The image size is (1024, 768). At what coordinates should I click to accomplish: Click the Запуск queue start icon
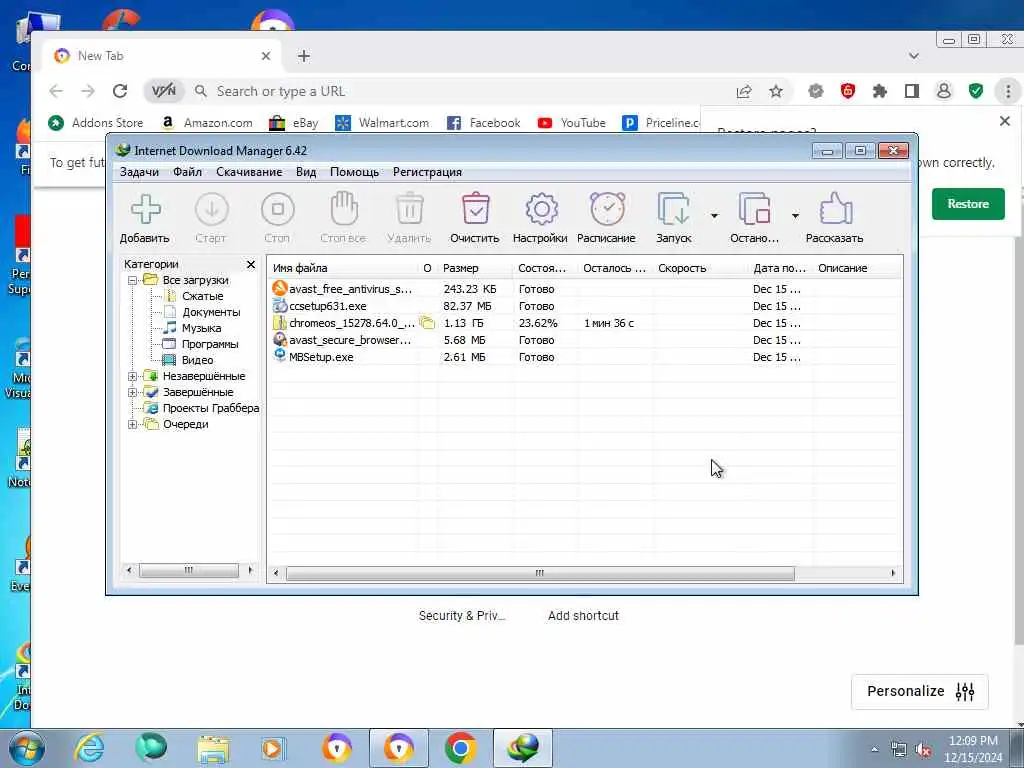coord(673,209)
